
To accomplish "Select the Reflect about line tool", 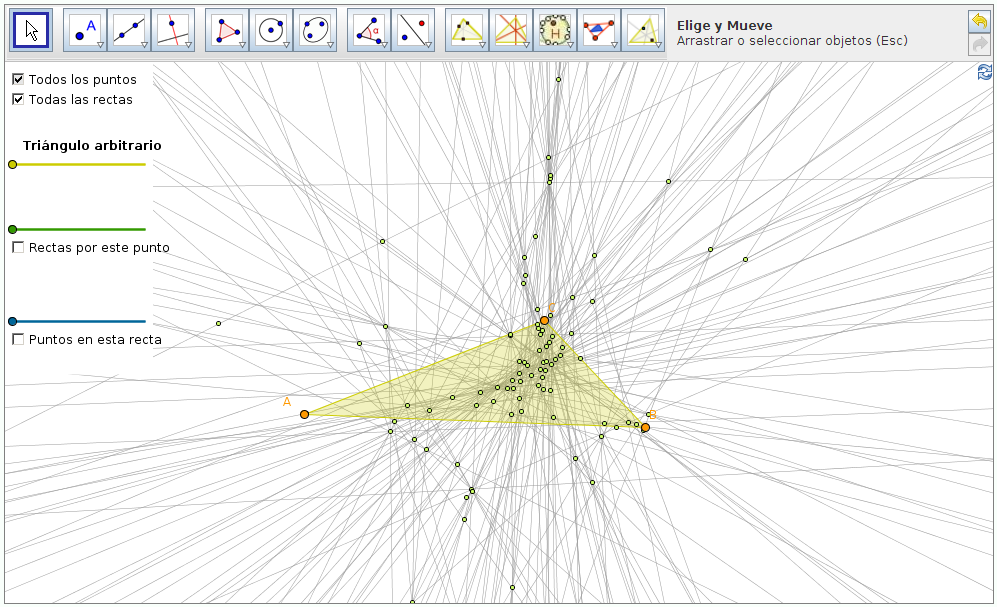I will pos(413,31).
